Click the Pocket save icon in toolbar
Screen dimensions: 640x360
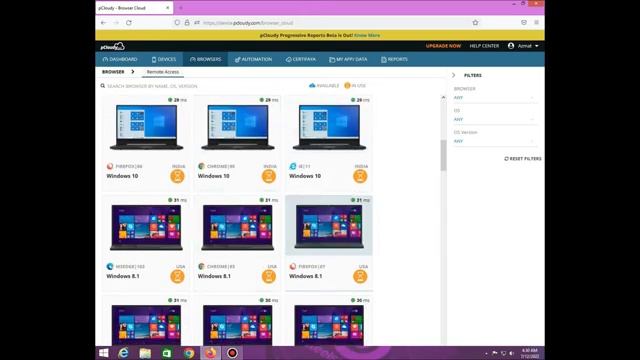[x=524, y=23]
